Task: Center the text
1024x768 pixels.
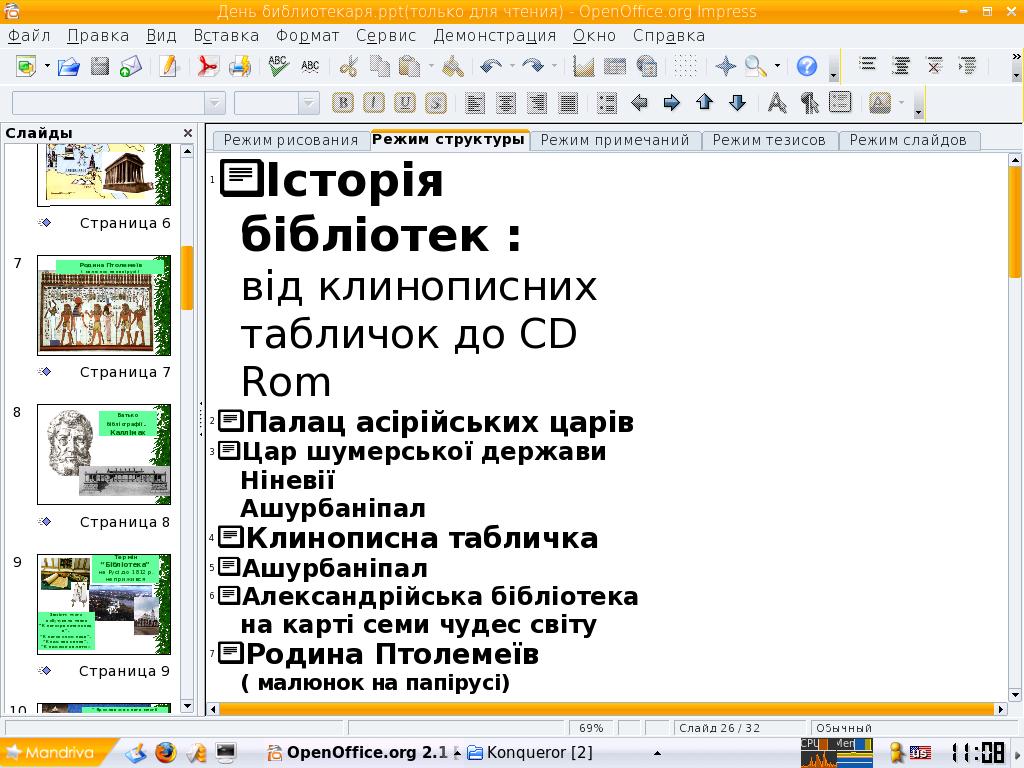Action: [506, 103]
